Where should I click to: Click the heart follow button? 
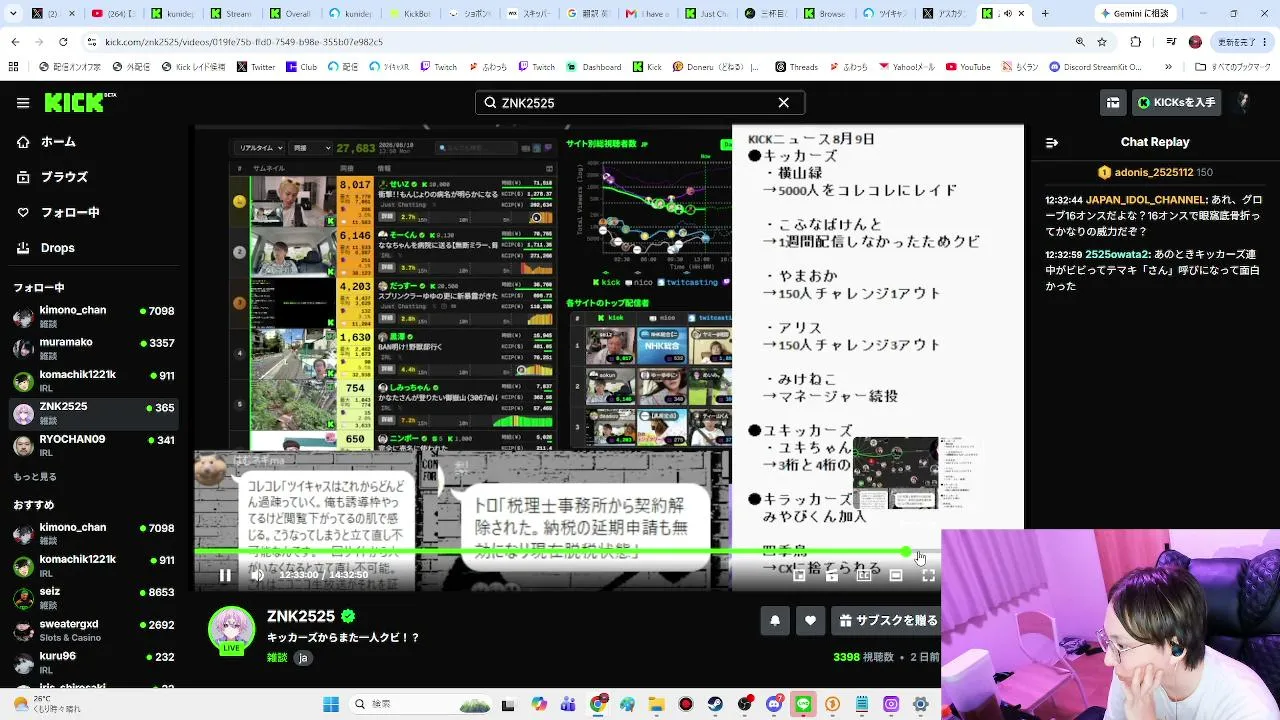point(810,620)
